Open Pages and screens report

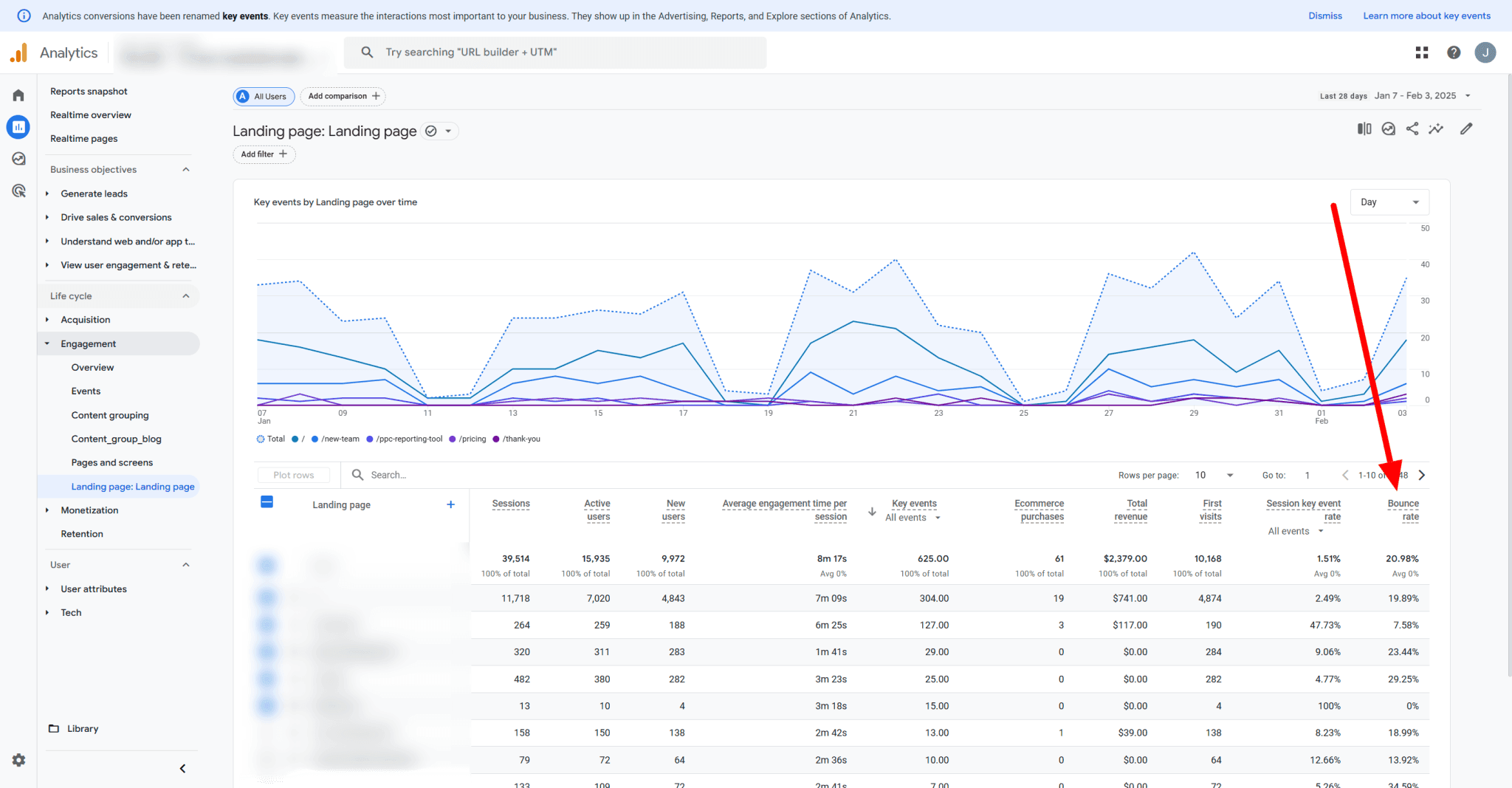[111, 462]
